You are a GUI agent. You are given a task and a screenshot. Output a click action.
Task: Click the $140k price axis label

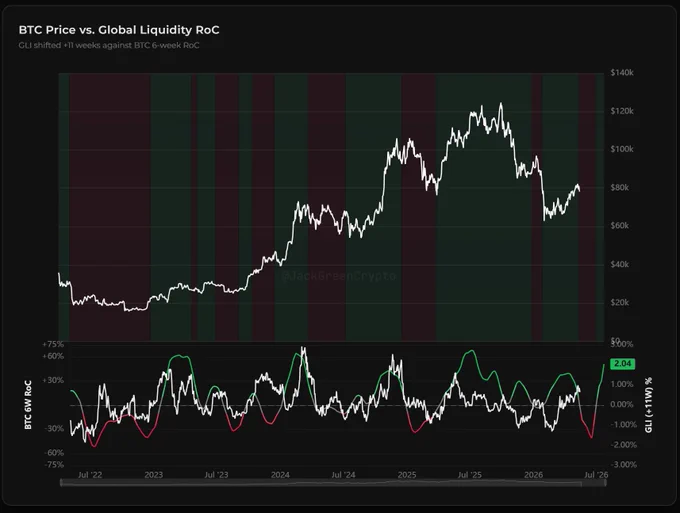(622, 73)
